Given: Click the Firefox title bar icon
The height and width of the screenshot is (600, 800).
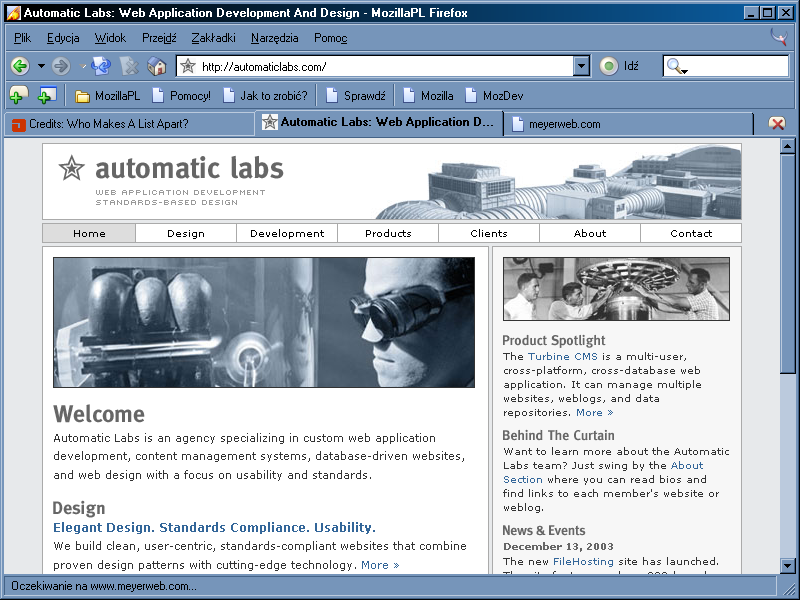Looking at the screenshot, I should pyautogui.click(x=14, y=13).
